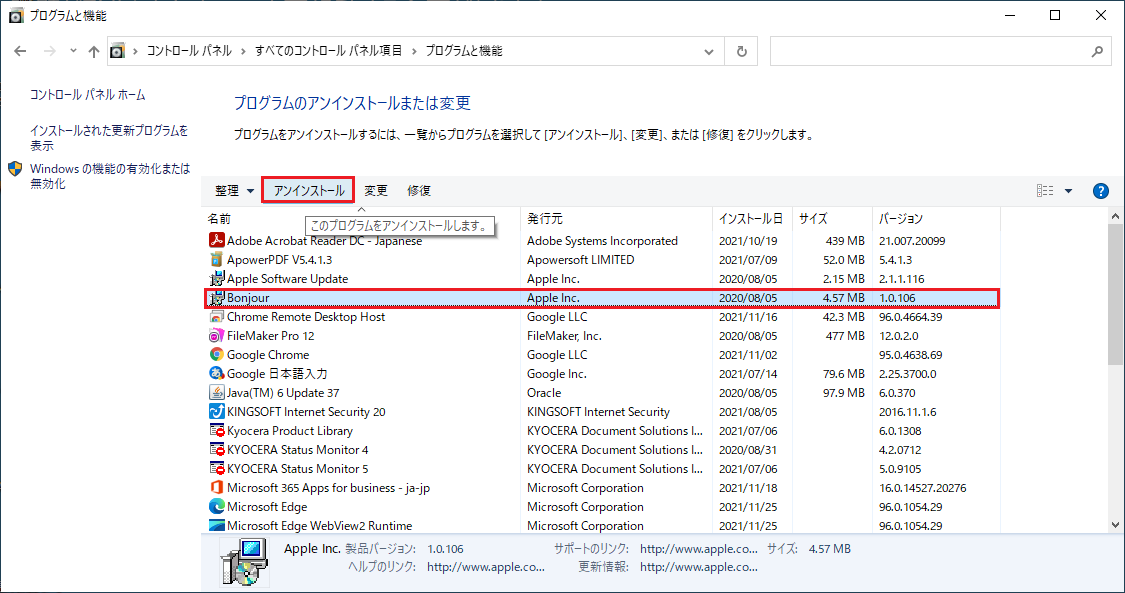Viewport: 1125px width, 593px height.
Task: Sort list by インストール日 column header
Action: pos(750,218)
